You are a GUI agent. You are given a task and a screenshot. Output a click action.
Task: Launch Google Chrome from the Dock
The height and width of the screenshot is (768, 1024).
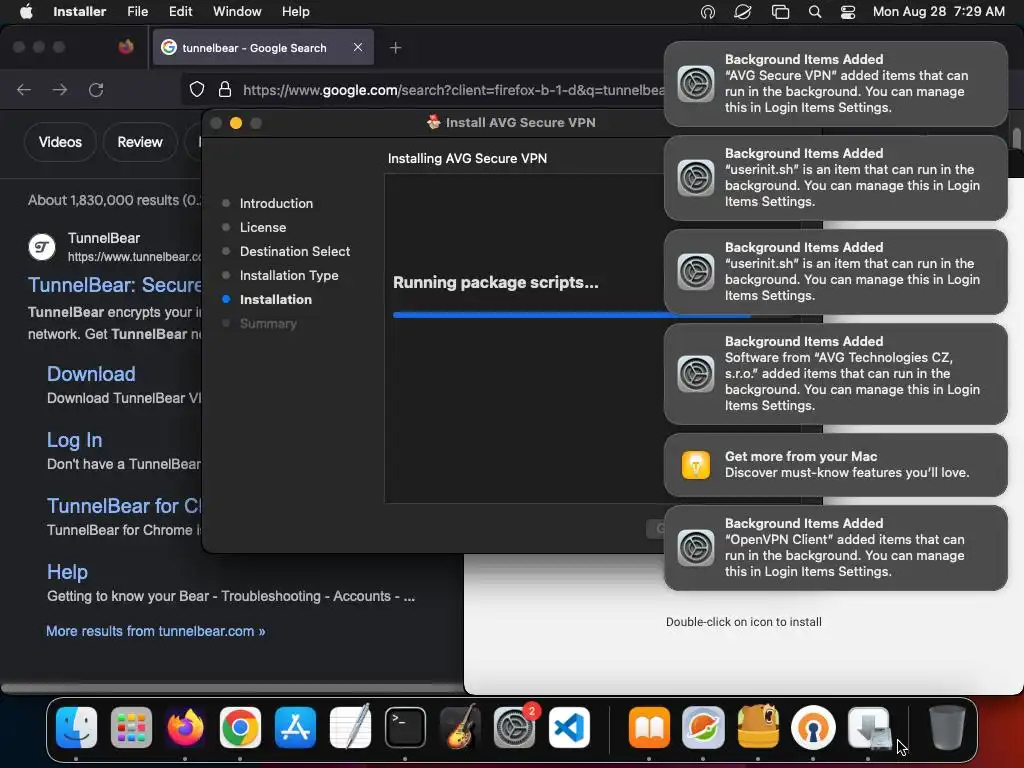[x=240, y=728]
